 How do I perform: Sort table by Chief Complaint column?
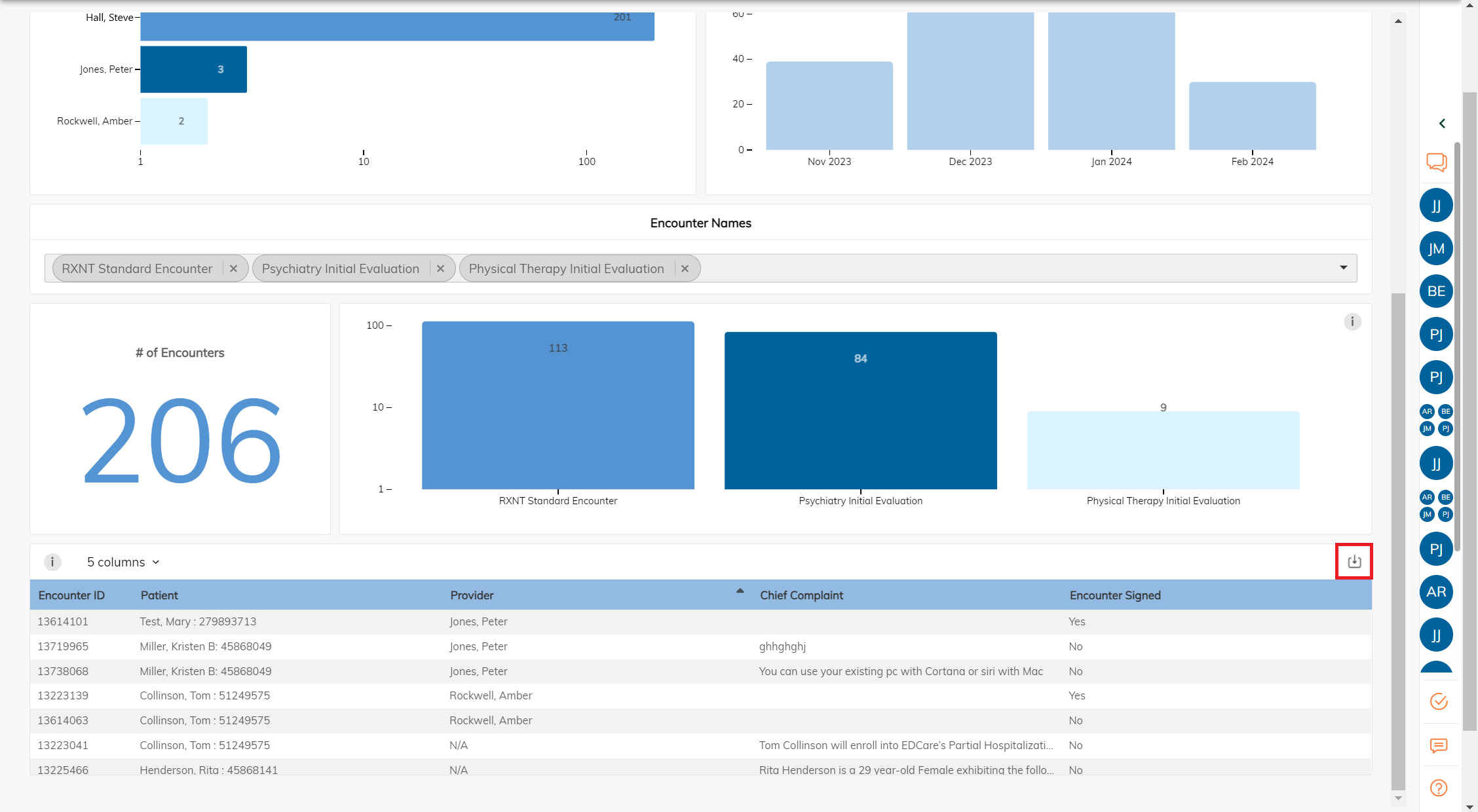pos(801,595)
